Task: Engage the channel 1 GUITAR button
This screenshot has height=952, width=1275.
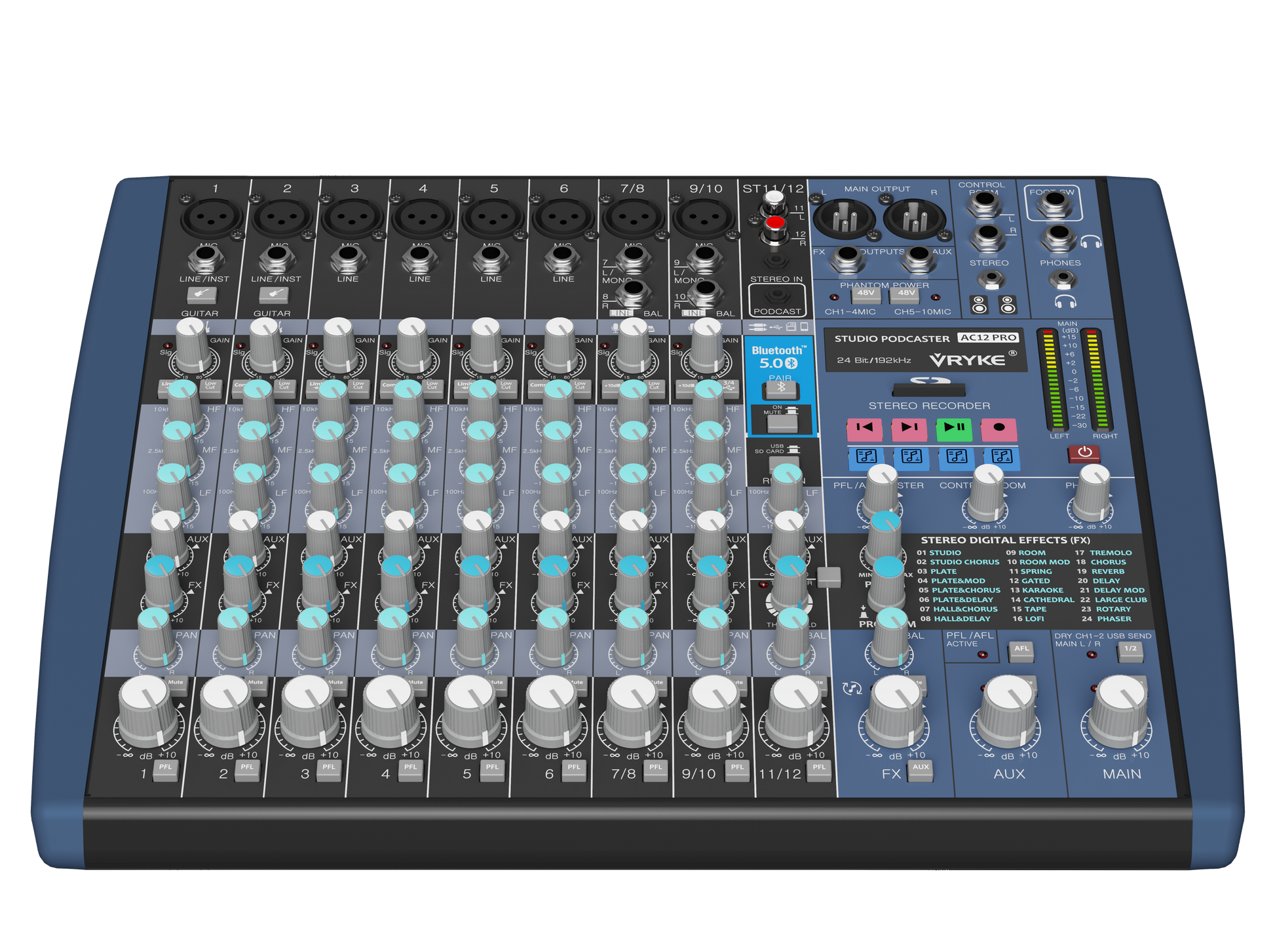Action: (x=202, y=295)
